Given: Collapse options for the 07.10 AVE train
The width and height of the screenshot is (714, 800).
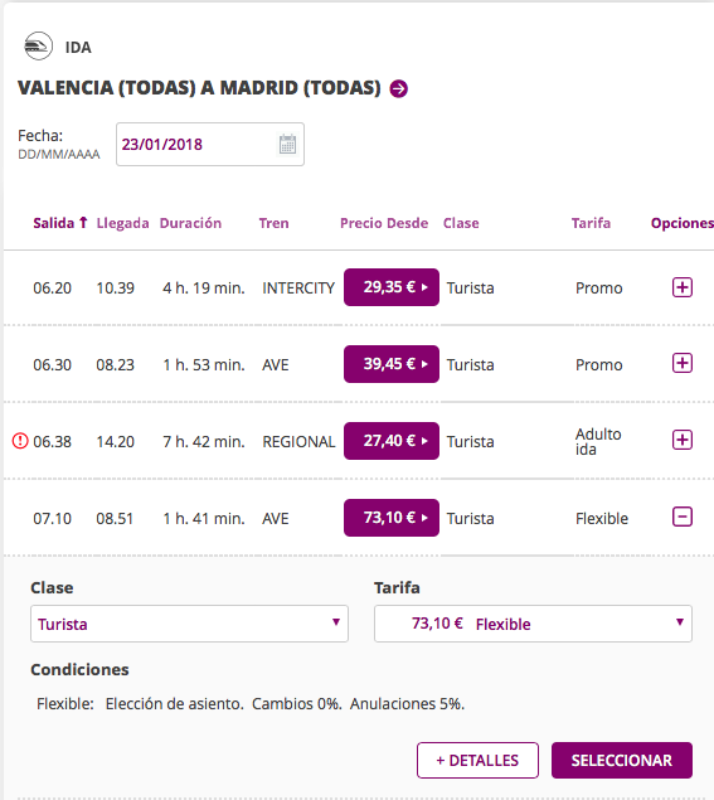Looking at the screenshot, I should pos(682,517).
